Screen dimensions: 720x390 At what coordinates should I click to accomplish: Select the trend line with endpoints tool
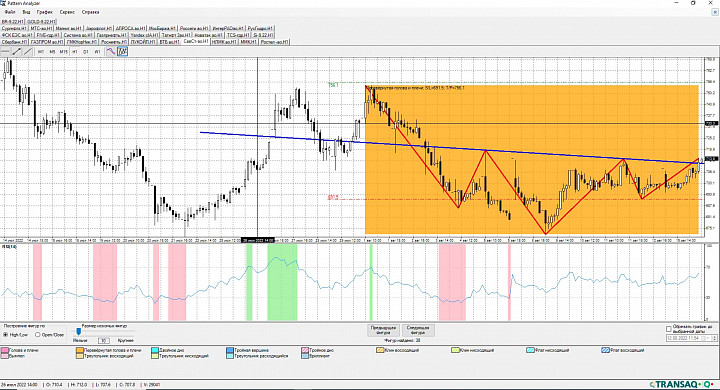point(17,52)
